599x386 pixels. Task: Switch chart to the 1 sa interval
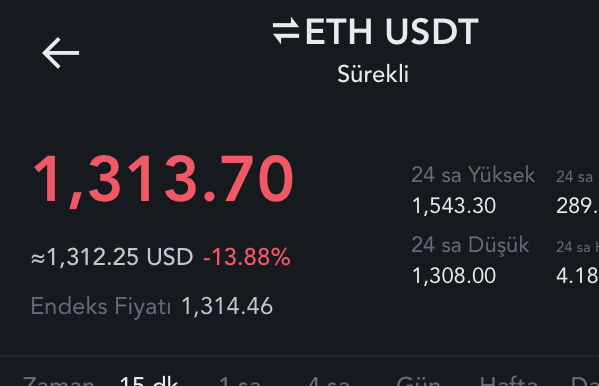click(240, 380)
